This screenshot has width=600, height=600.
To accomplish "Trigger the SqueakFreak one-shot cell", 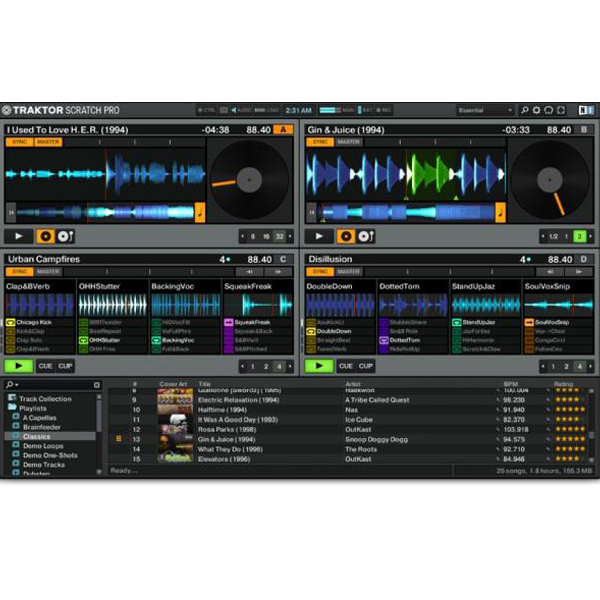I will tap(258, 323).
